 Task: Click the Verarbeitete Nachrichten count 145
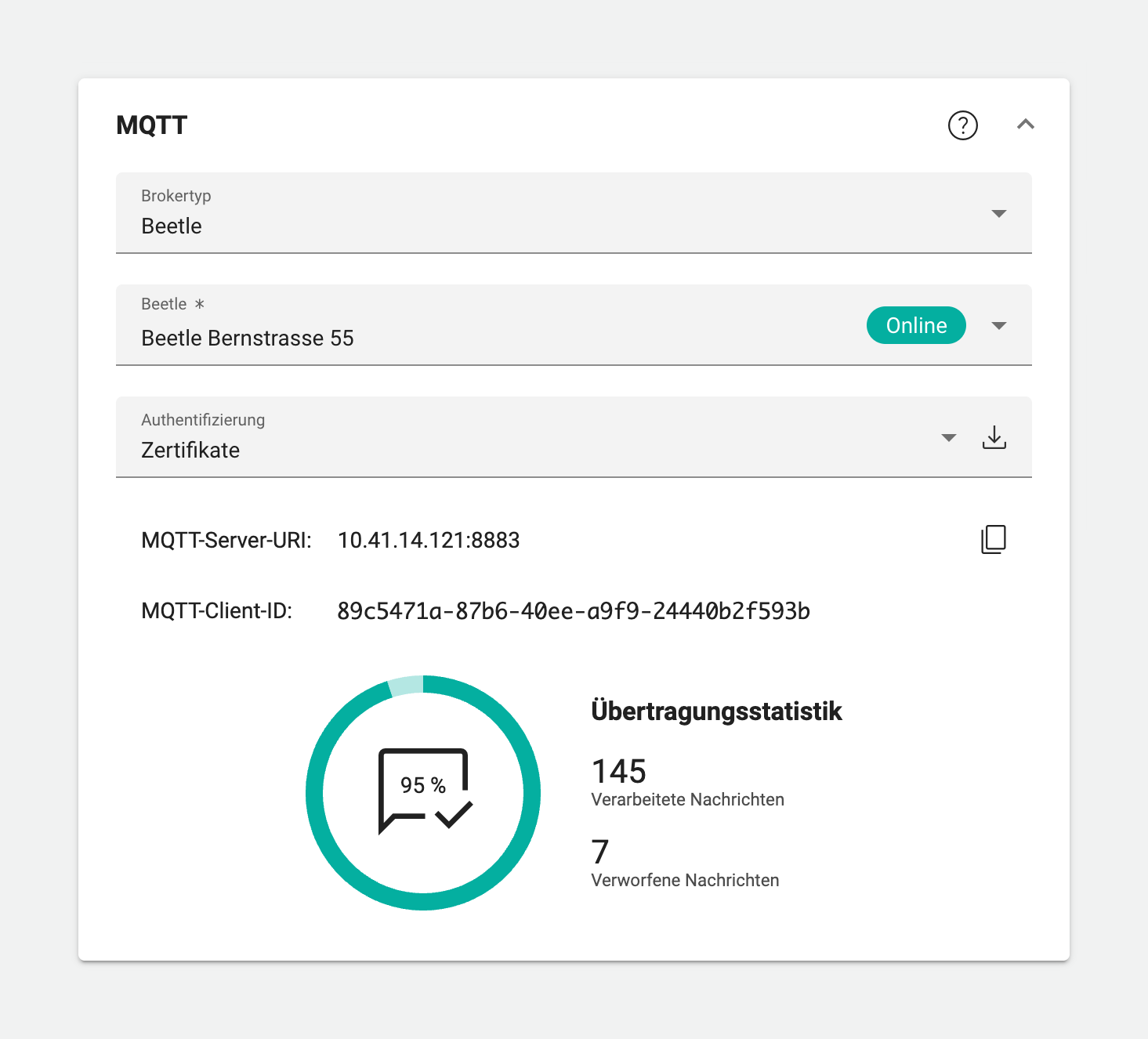click(x=618, y=772)
